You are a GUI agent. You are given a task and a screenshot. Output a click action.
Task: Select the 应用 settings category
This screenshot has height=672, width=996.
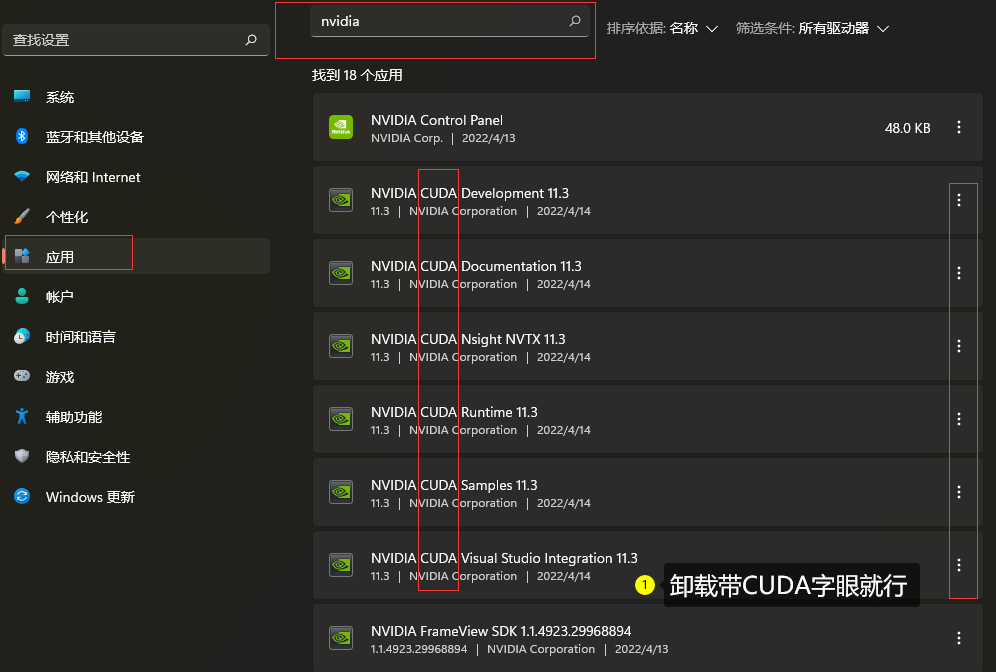pos(136,257)
